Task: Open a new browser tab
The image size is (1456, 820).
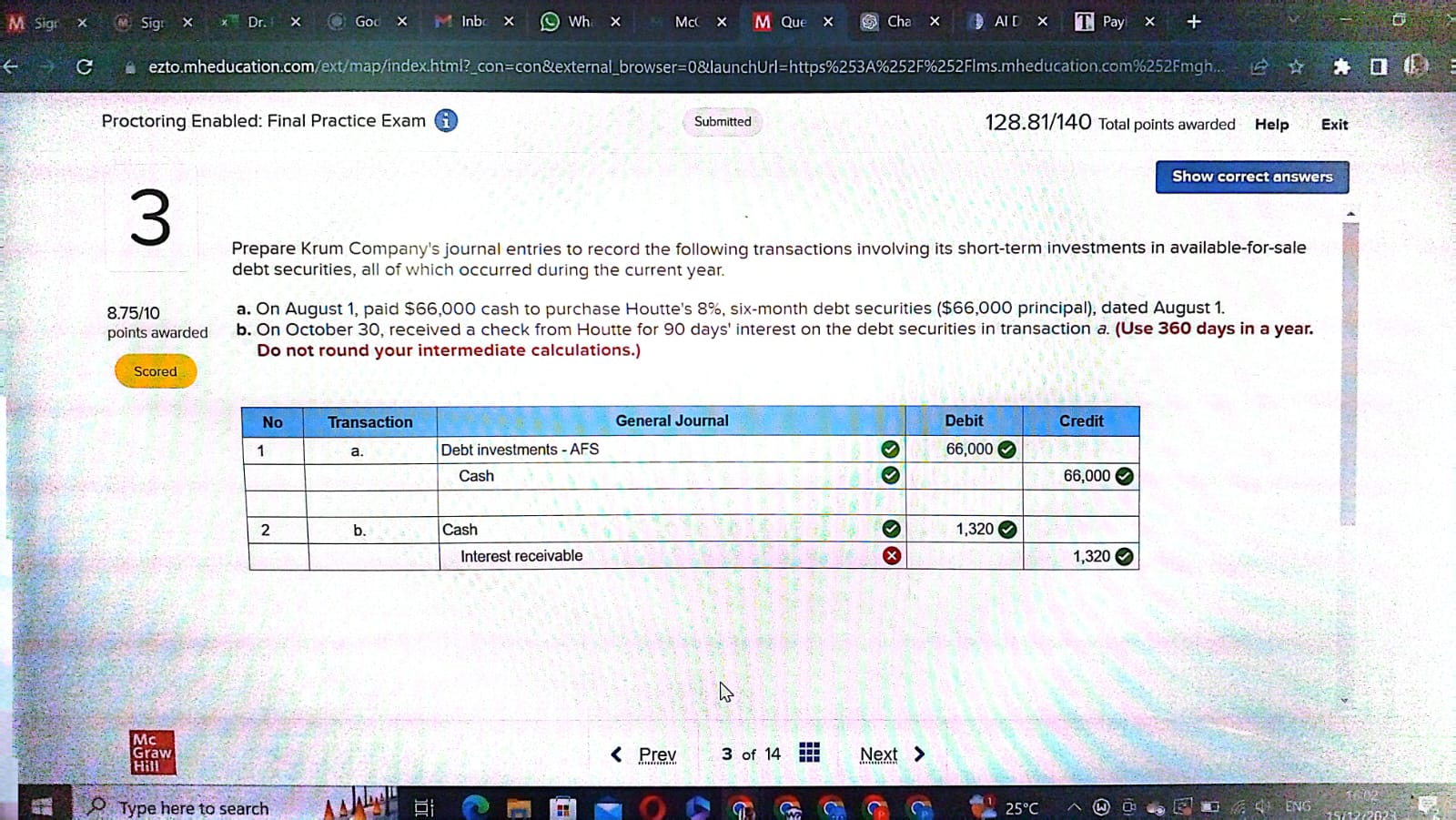Action: tap(1194, 22)
